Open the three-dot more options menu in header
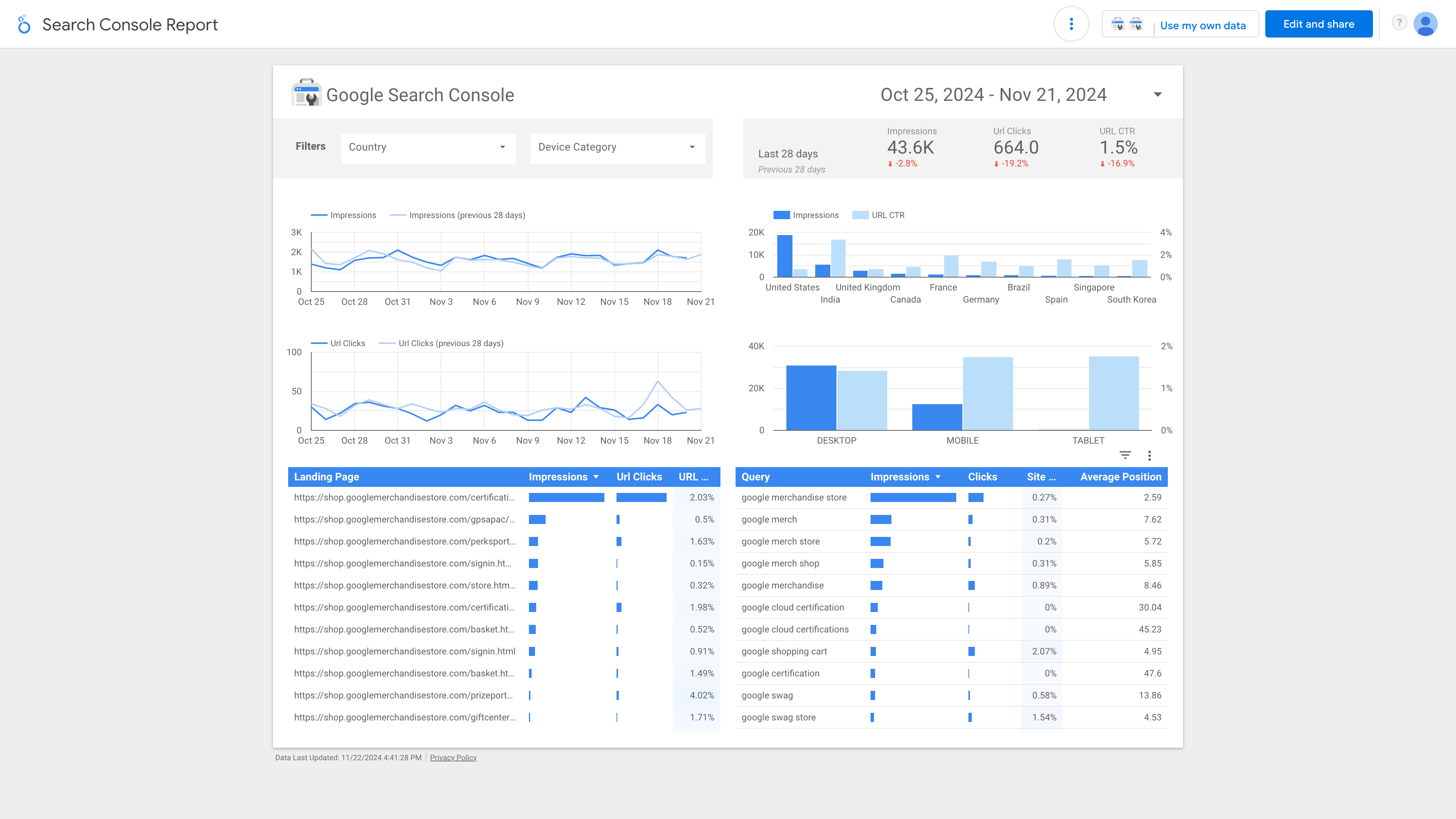The image size is (1456, 819). [1071, 24]
